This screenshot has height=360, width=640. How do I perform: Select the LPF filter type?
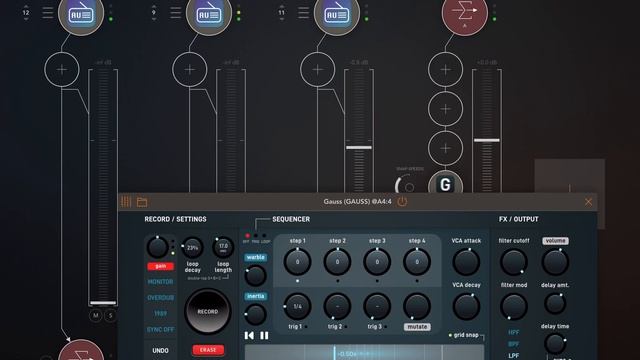tap(513, 356)
